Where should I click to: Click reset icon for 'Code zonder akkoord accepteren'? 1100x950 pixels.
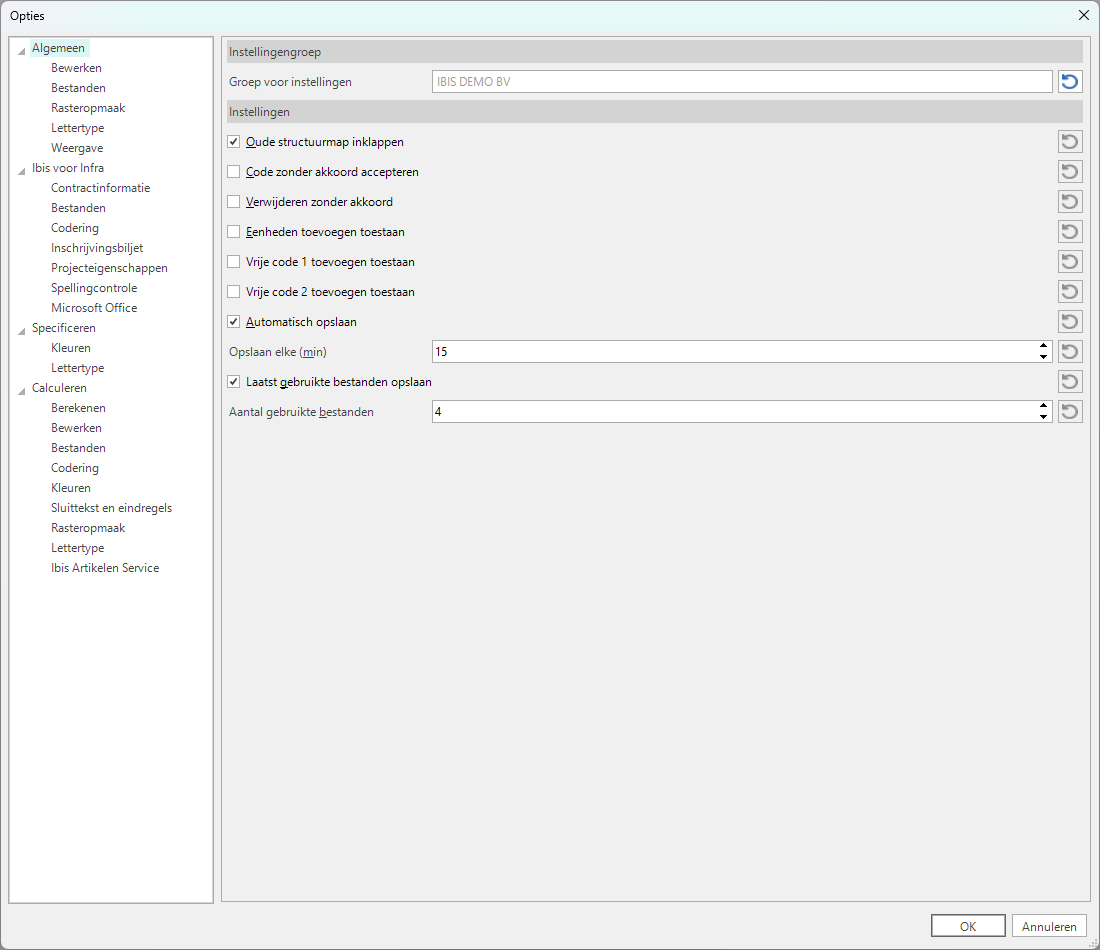click(x=1070, y=172)
